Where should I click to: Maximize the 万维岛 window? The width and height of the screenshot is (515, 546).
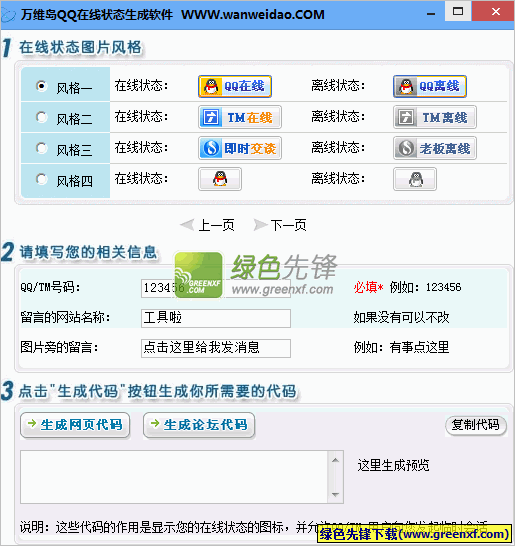coord(458,11)
